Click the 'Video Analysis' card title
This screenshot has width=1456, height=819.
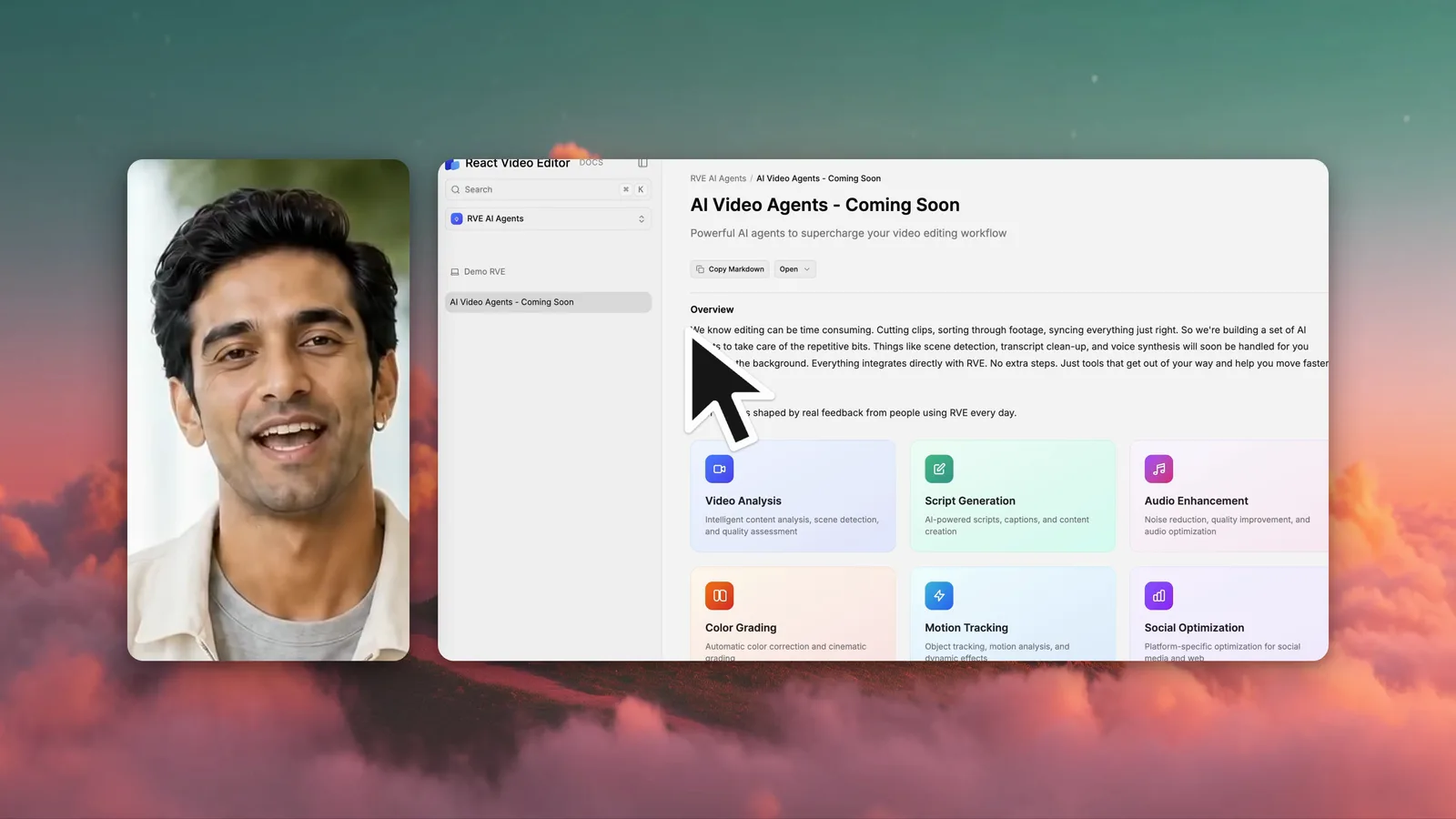pos(743,501)
